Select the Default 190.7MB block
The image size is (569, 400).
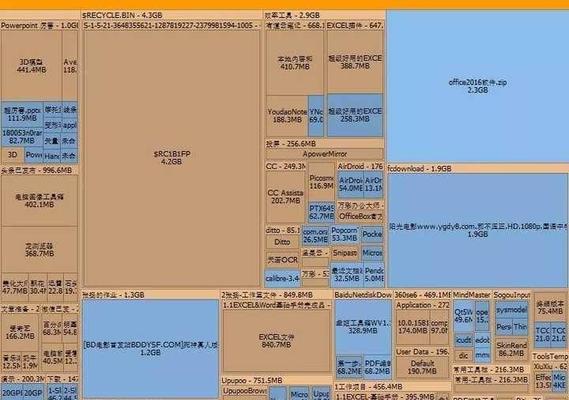tap(422, 367)
